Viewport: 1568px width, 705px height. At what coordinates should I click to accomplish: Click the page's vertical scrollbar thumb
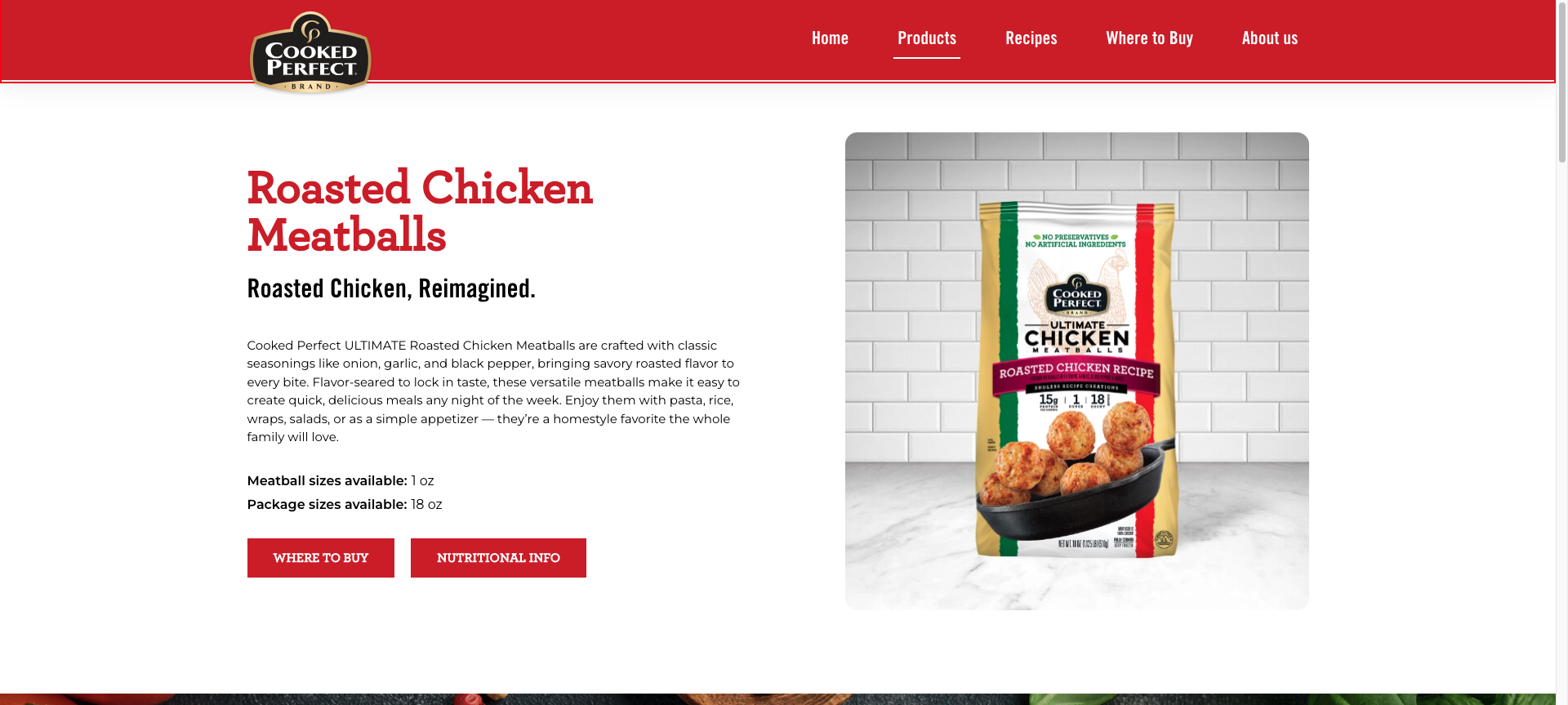pos(1561,82)
